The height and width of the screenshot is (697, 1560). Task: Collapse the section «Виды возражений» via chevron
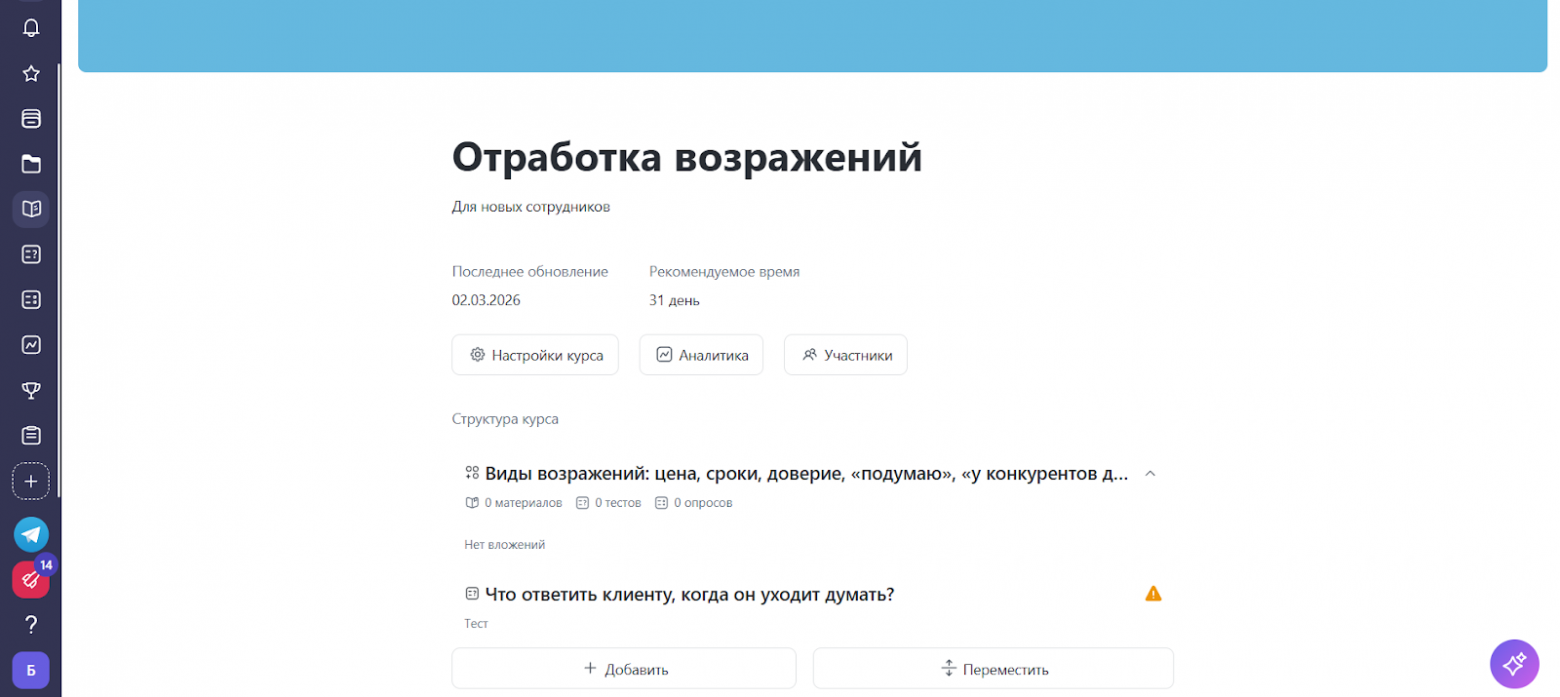tap(1150, 473)
